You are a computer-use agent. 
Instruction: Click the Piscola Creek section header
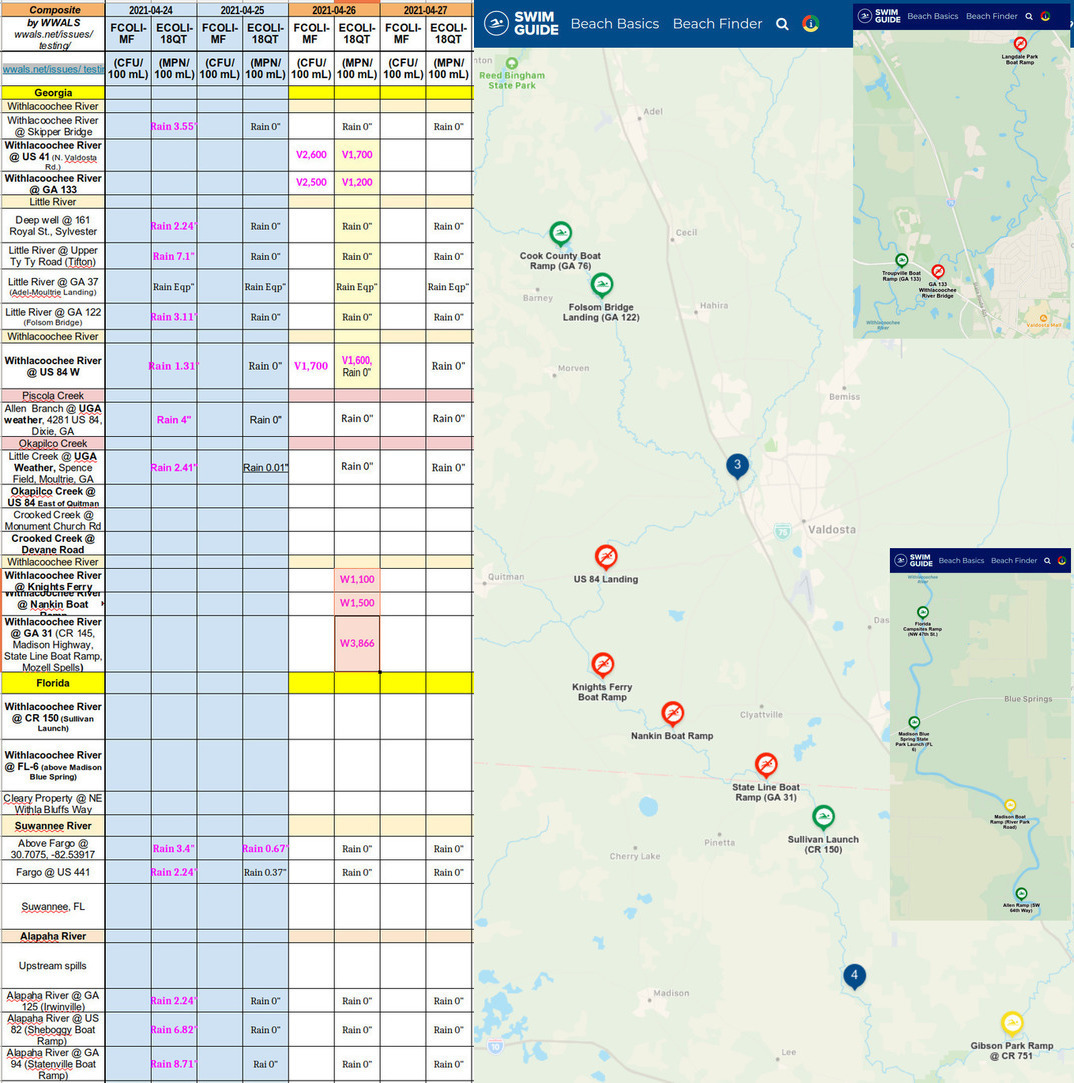pyautogui.click(x=53, y=396)
